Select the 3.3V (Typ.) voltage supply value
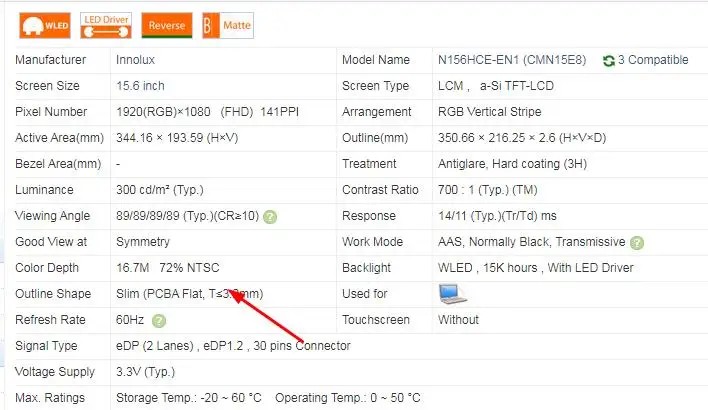This screenshot has height=410, width=708. click(145, 372)
